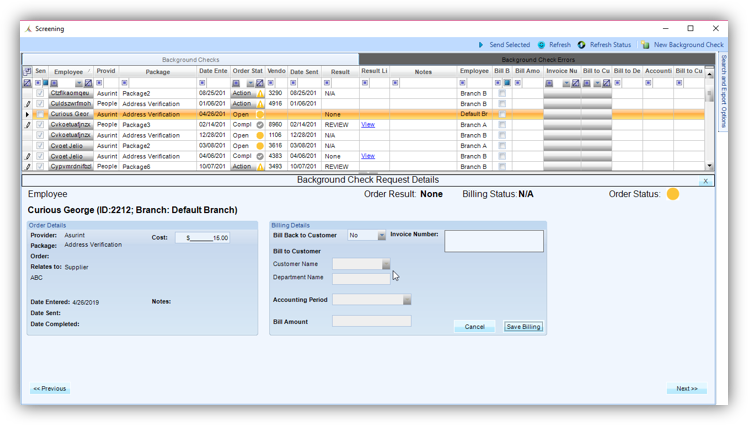Toggle Bill Back checkbox in first Branch A row

[x=502, y=125]
